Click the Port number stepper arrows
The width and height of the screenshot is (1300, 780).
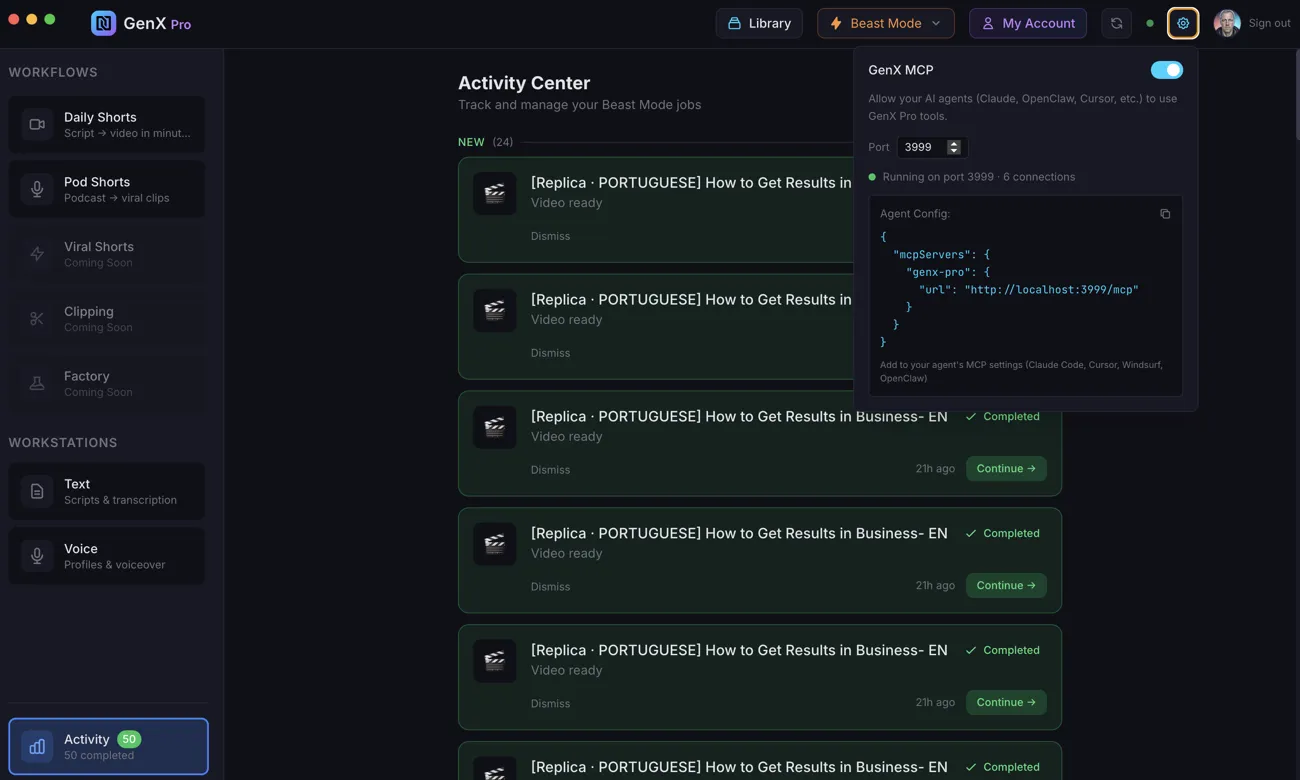tap(954, 147)
